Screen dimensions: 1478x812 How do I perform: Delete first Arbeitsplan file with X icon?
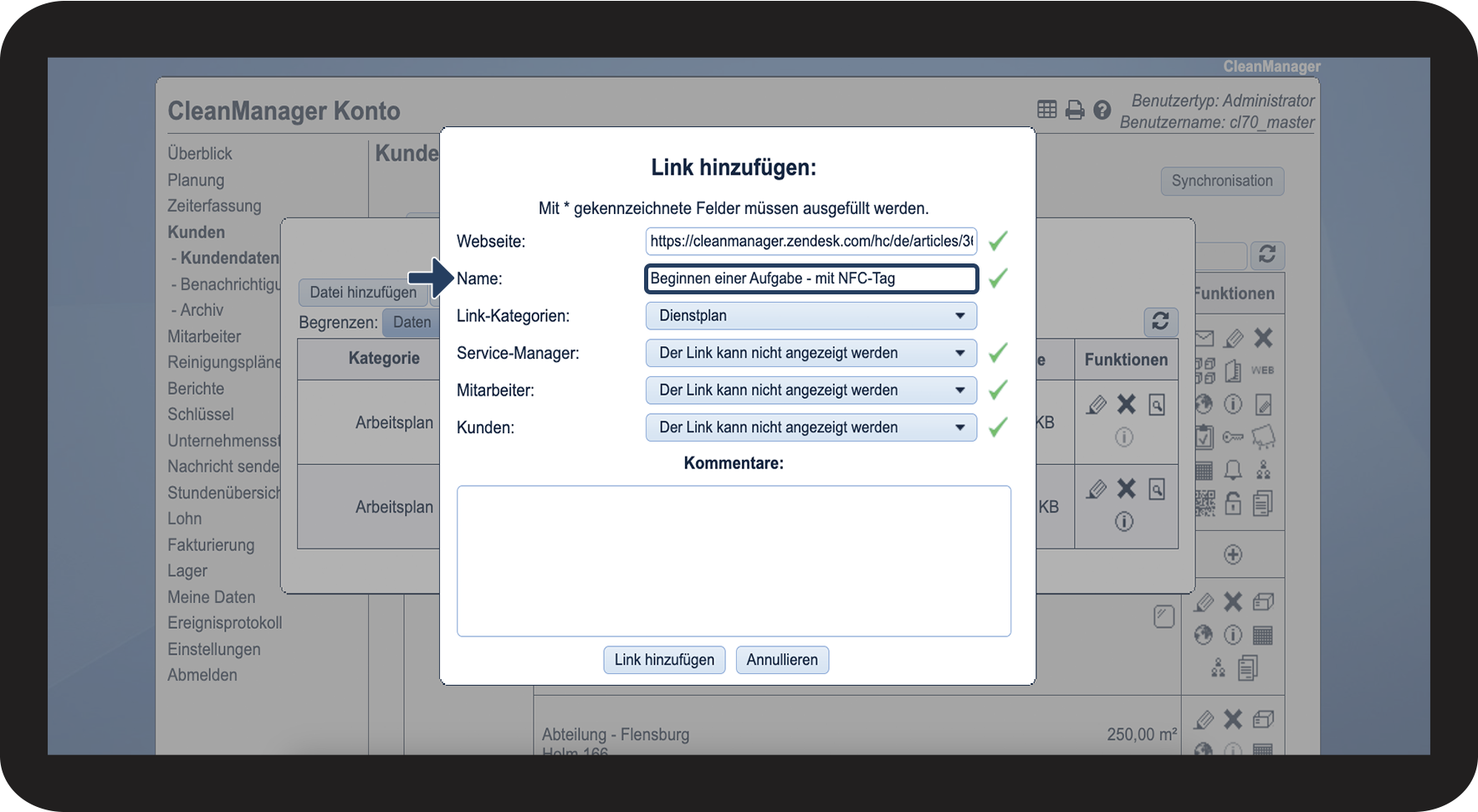coord(1127,405)
